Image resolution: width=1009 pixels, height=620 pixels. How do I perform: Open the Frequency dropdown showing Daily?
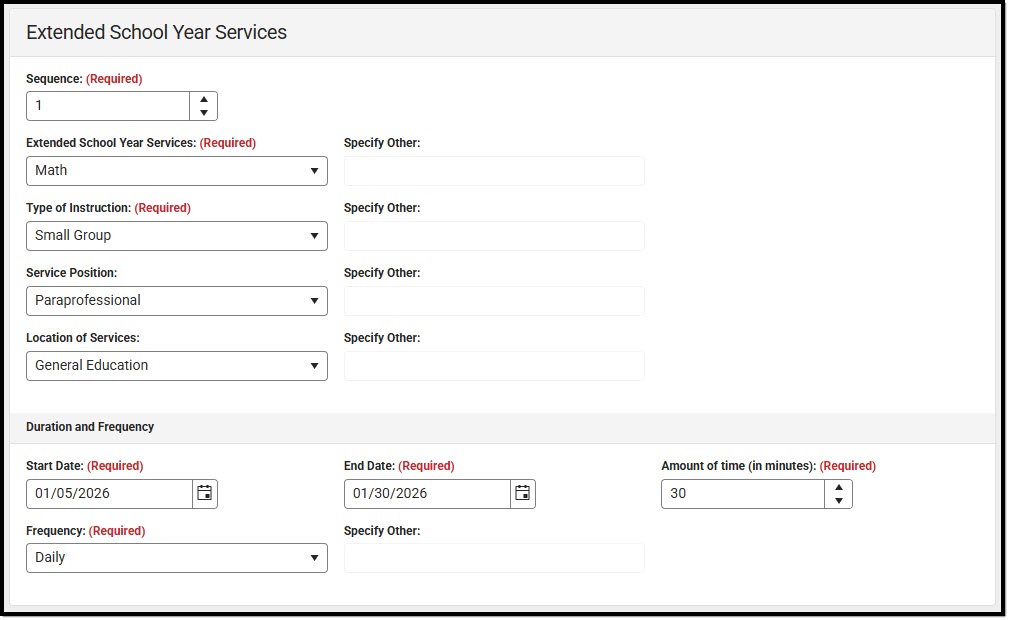pyautogui.click(x=176, y=558)
